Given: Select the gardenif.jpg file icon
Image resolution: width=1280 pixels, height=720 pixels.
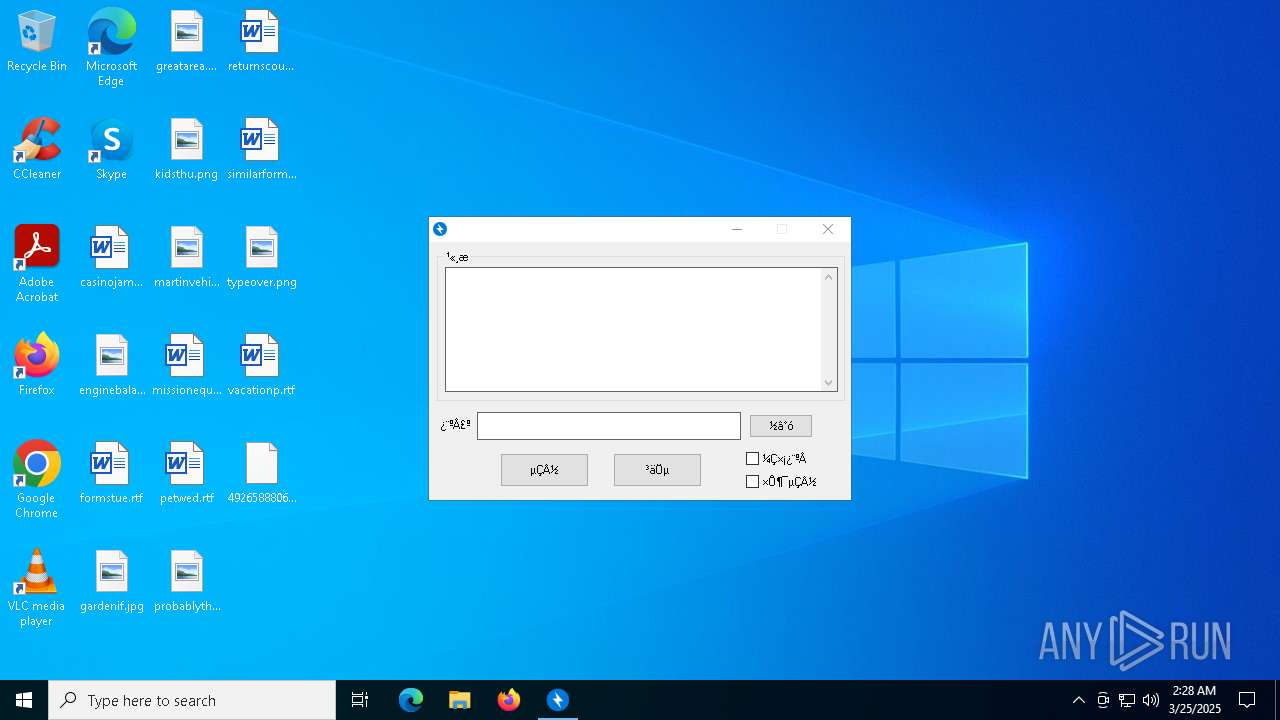Looking at the screenshot, I should pos(111,581).
